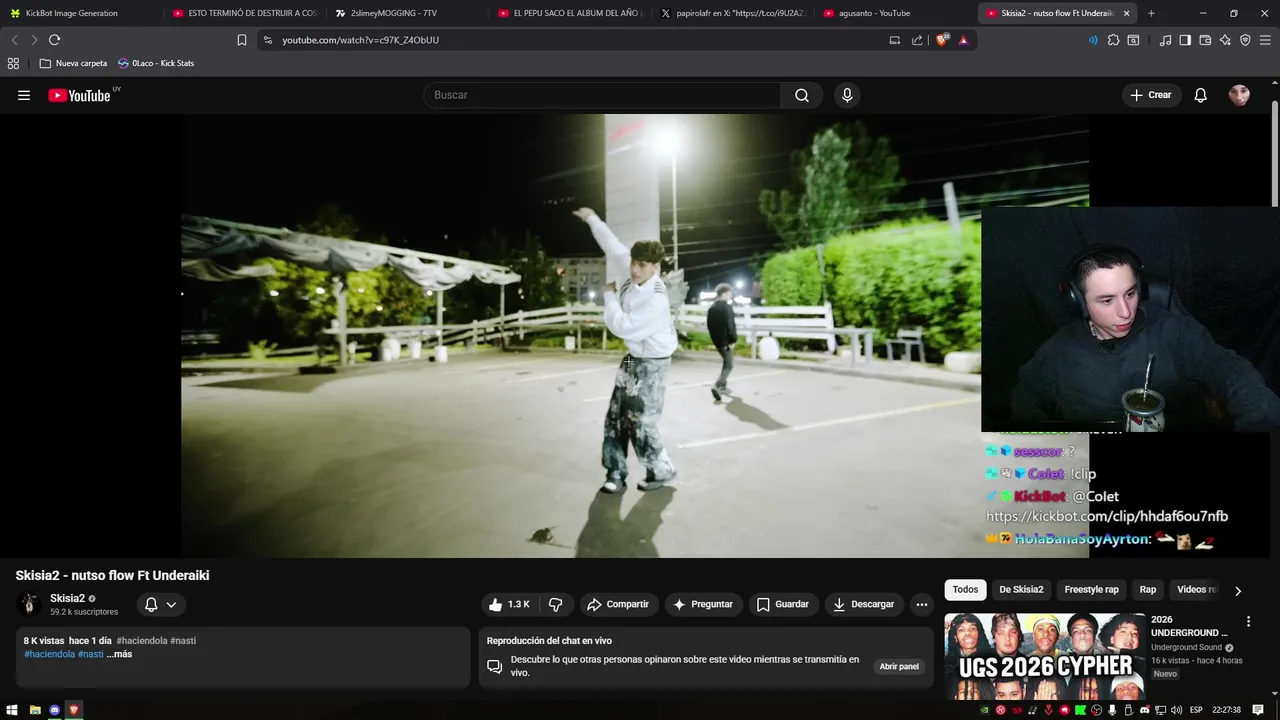Download the video via Descargar
This screenshot has height=720, width=1280.
[864, 604]
